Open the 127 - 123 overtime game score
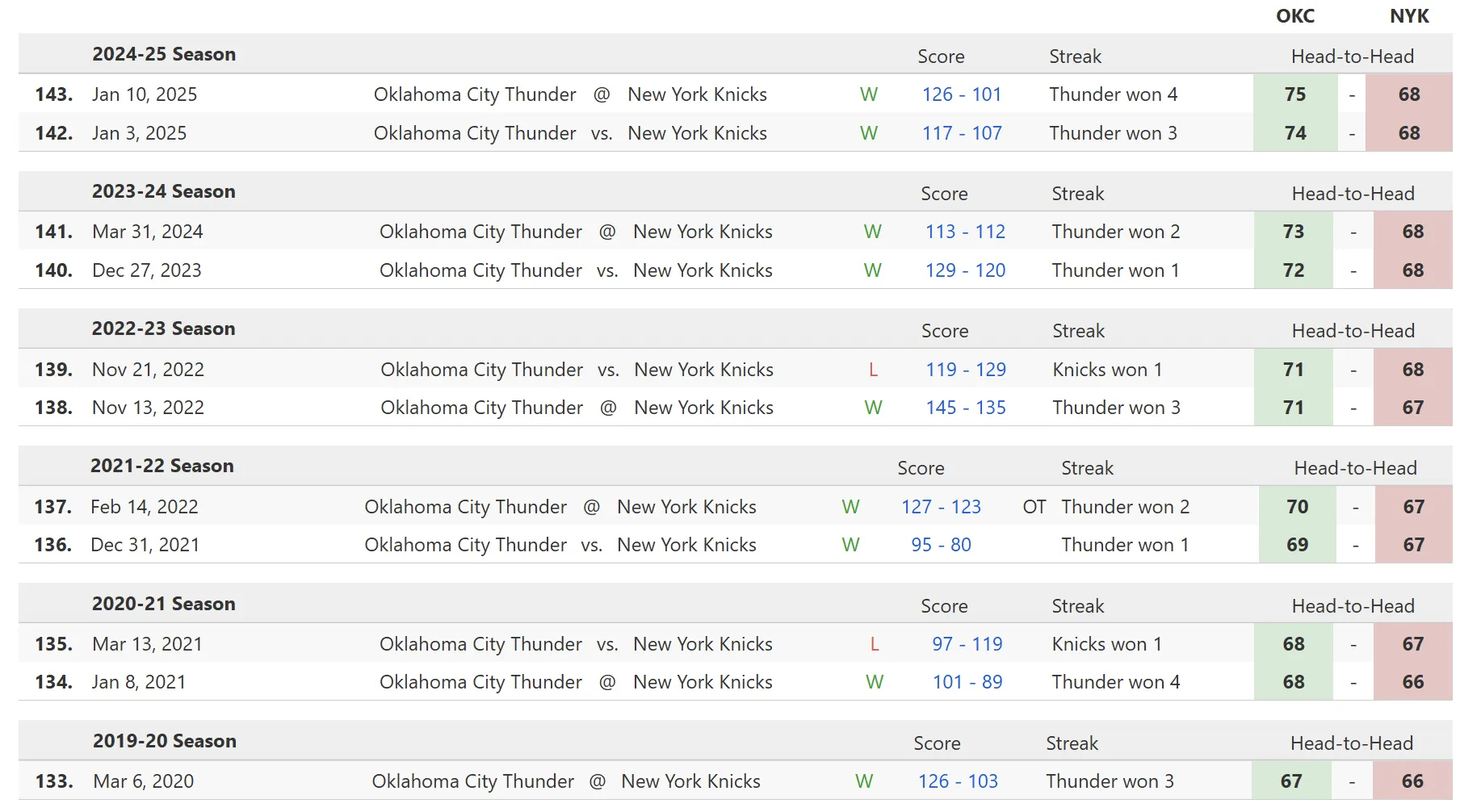This screenshot has height=812, width=1460. coord(941,507)
